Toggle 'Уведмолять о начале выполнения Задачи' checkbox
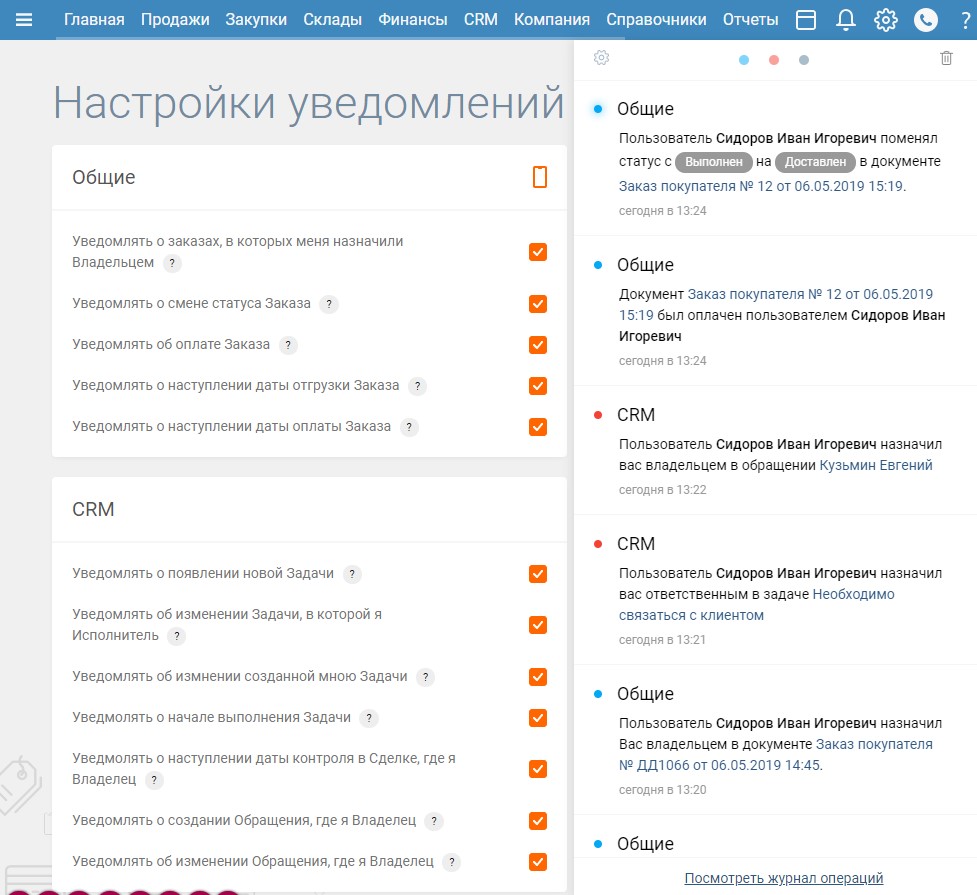 [x=538, y=718]
